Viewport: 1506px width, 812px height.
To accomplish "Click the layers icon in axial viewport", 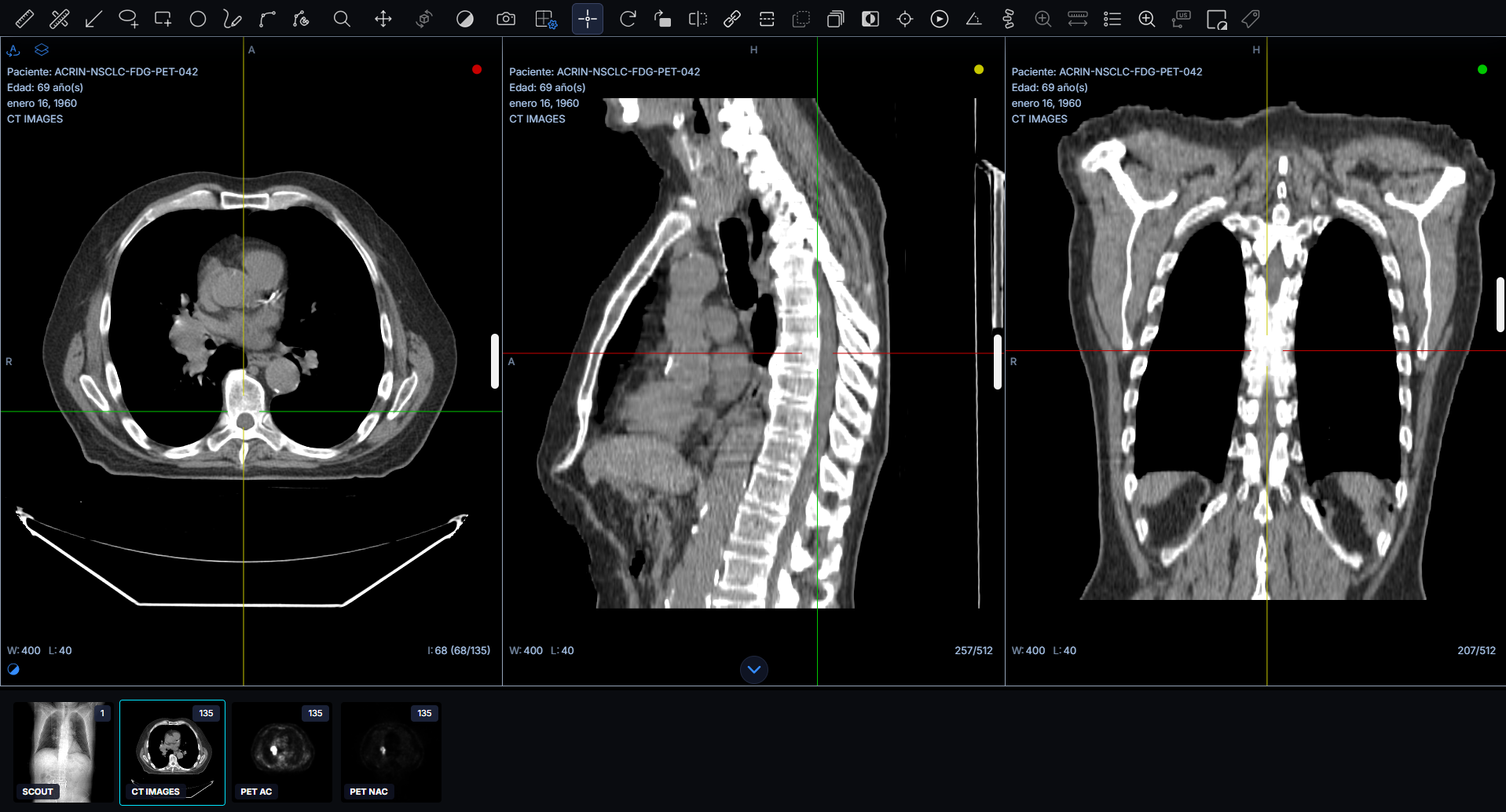I will tap(42, 50).
